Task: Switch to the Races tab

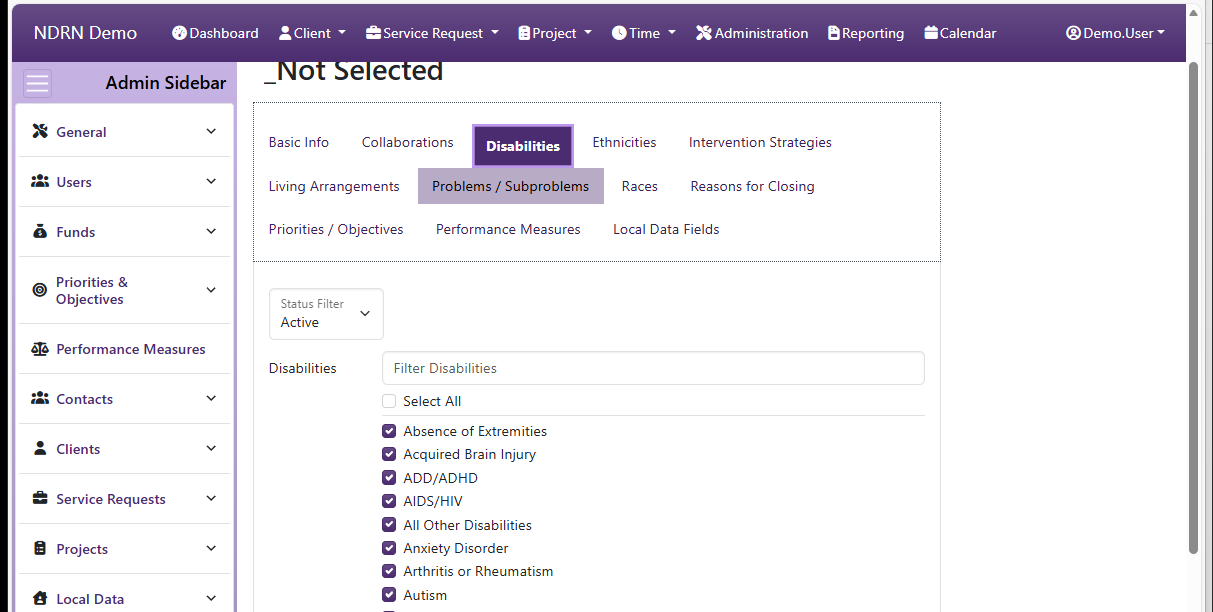Action: (640, 186)
